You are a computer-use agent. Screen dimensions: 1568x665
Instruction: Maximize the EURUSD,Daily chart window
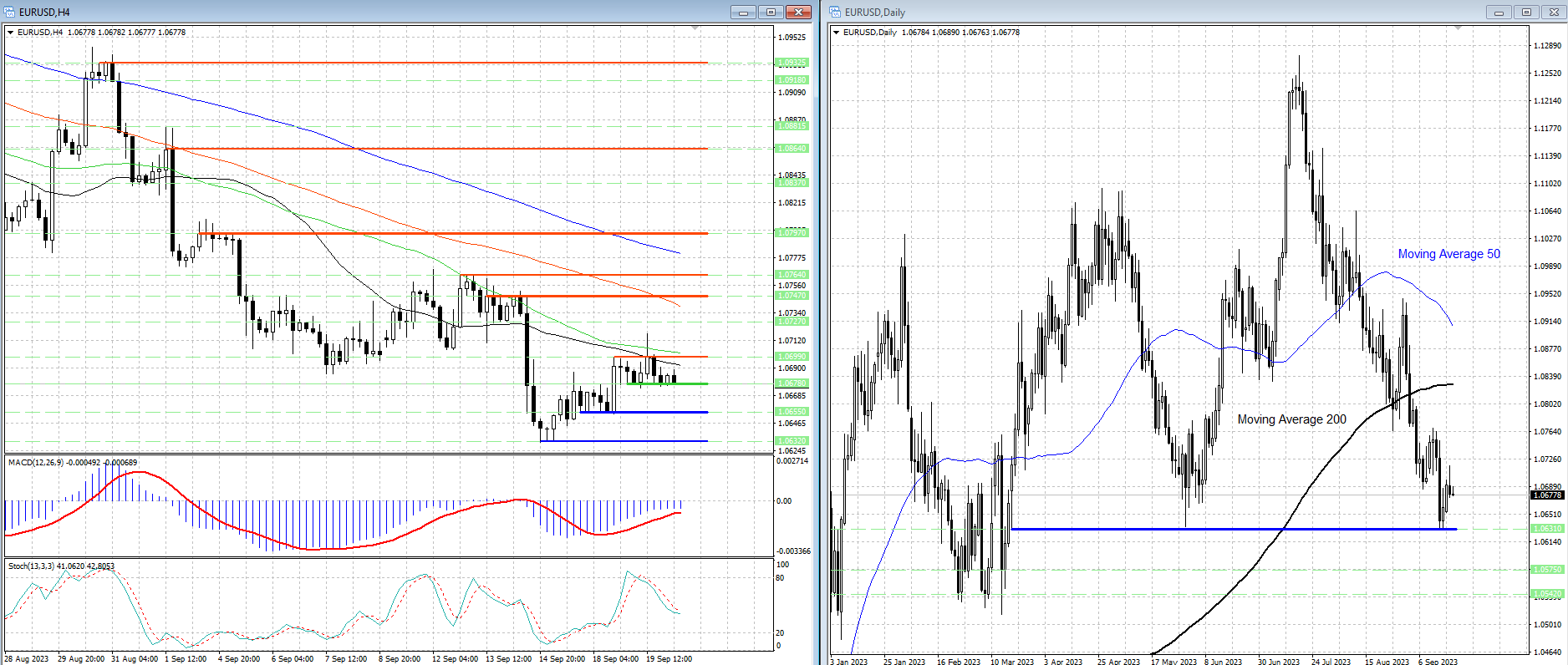click(x=1526, y=12)
